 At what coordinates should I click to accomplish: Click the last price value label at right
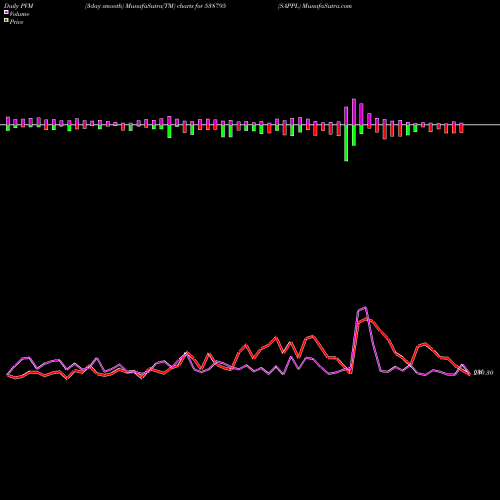[483, 373]
